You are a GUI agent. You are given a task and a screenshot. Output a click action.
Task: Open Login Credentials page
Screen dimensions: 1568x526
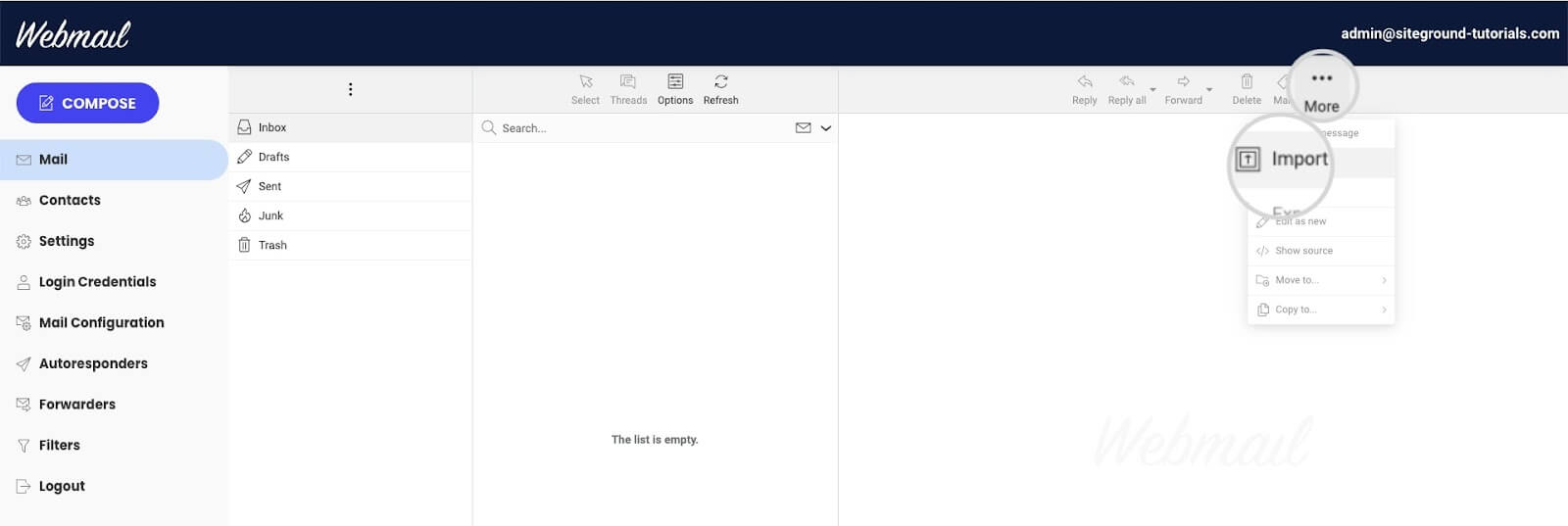(x=97, y=282)
